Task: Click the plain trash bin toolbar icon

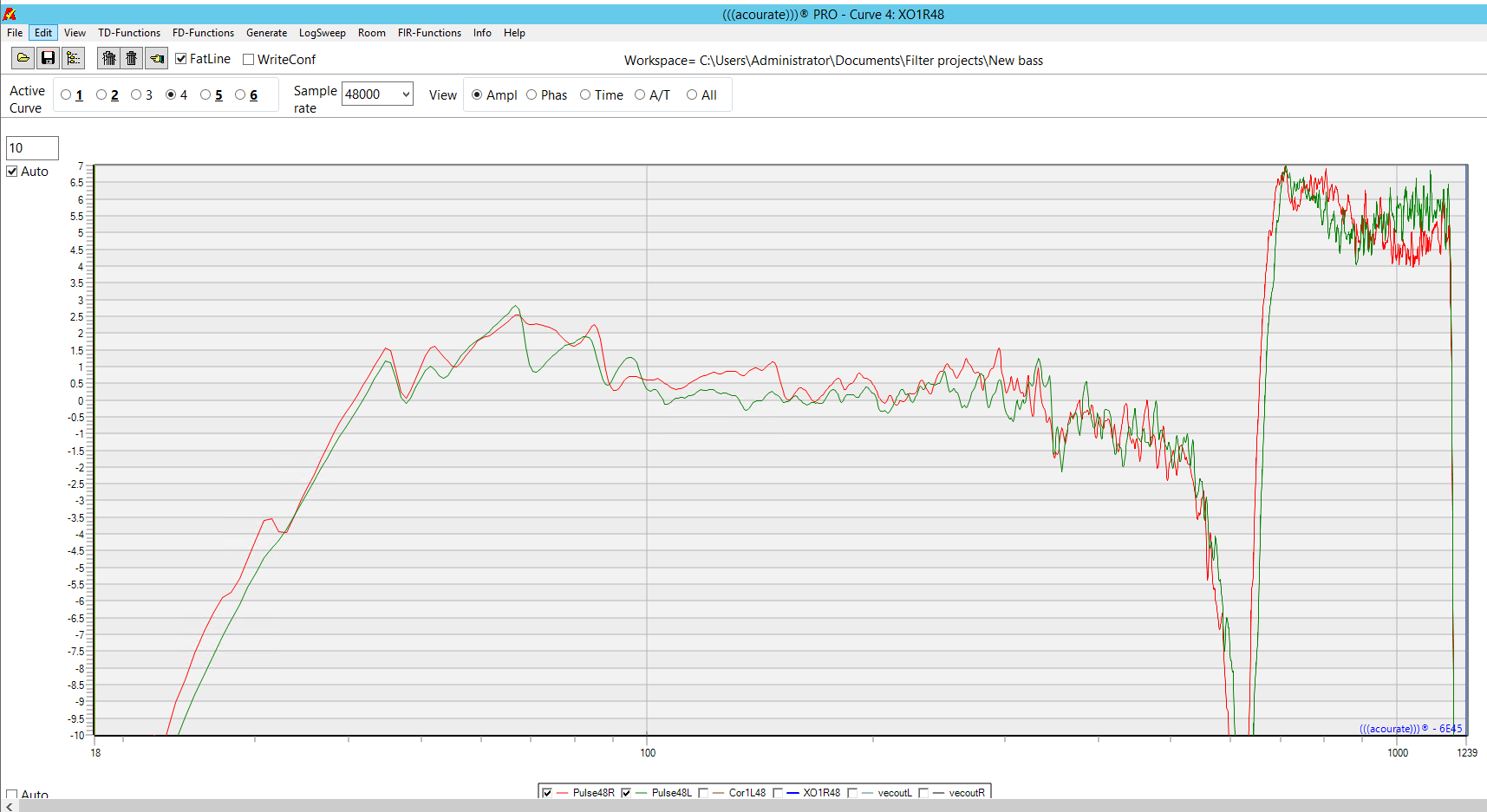Action: [x=132, y=59]
